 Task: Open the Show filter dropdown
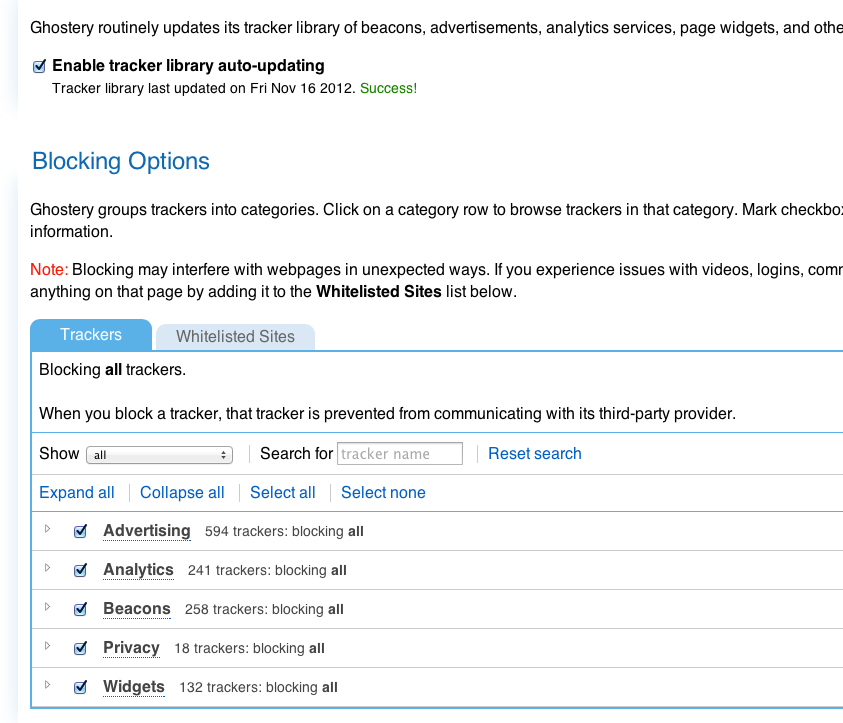click(159, 455)
